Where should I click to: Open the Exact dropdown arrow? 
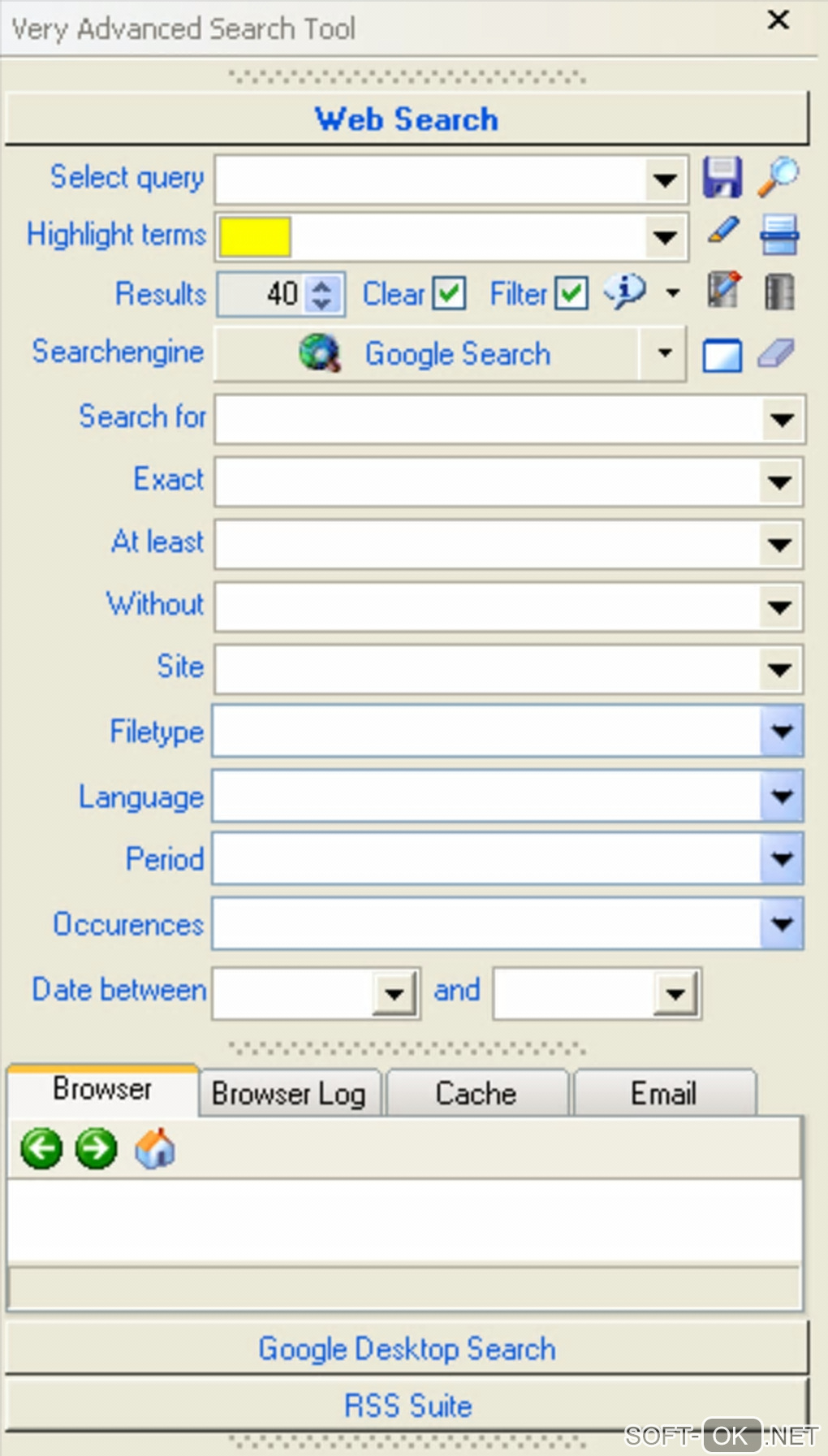780,482
